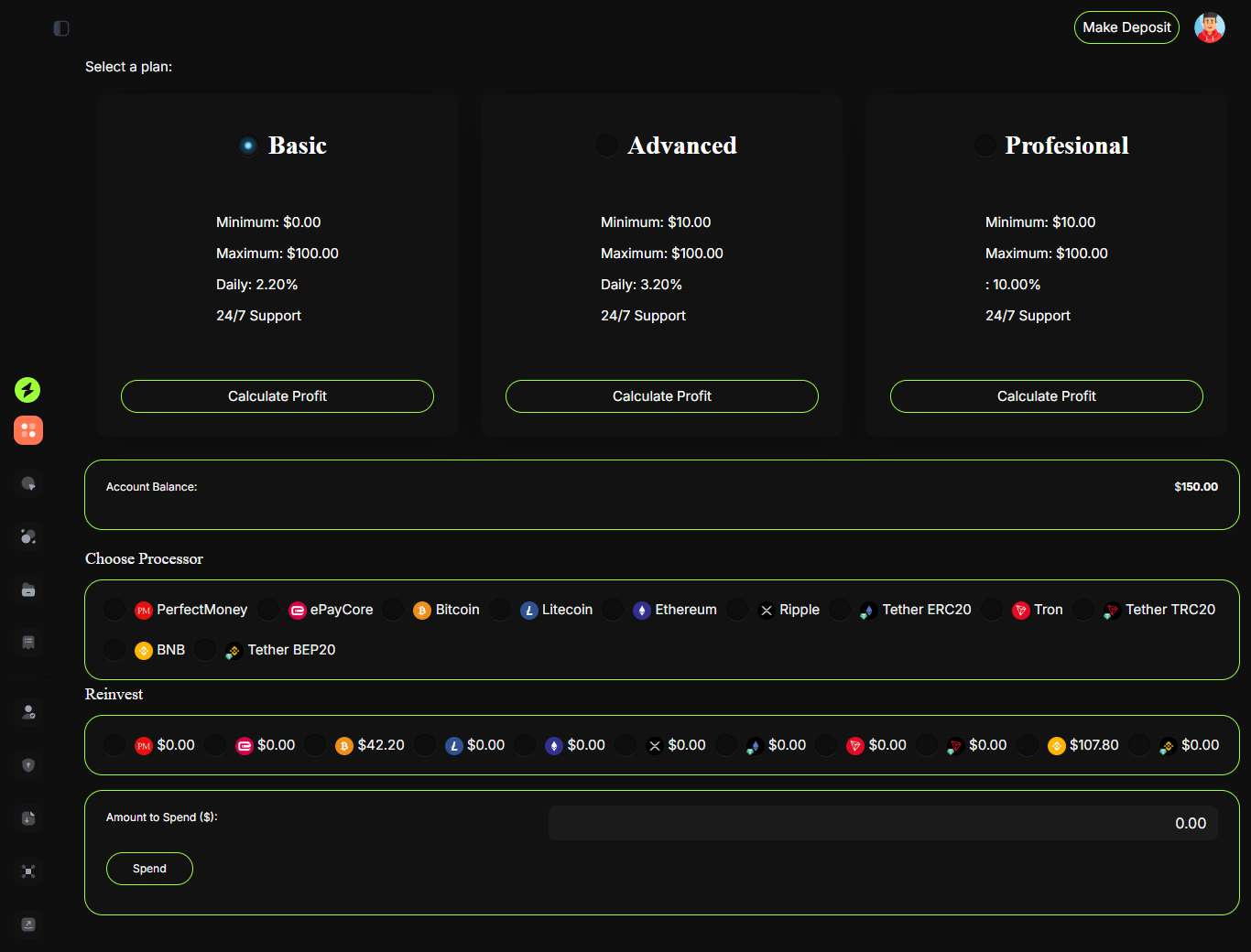Choose the BNB processor radio button
The image size is (1251, 952).
click(x=114, y=650)
